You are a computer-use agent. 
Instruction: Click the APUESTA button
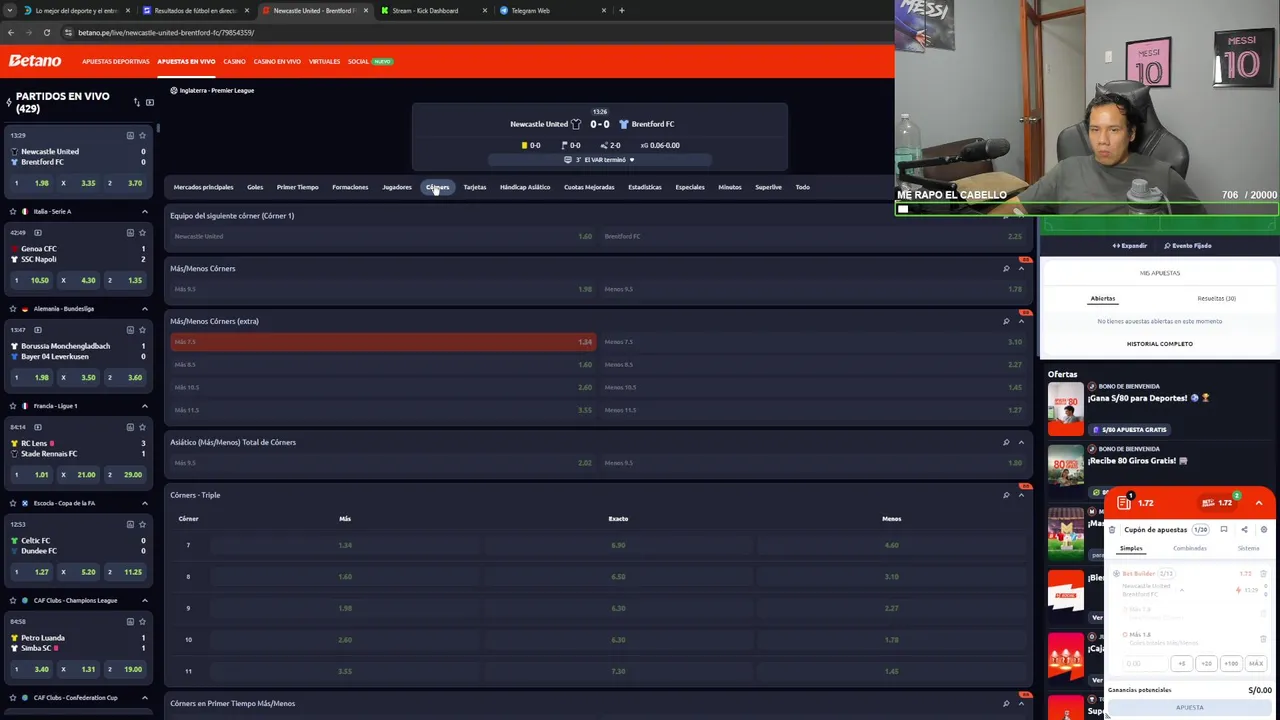point(1190,707)
